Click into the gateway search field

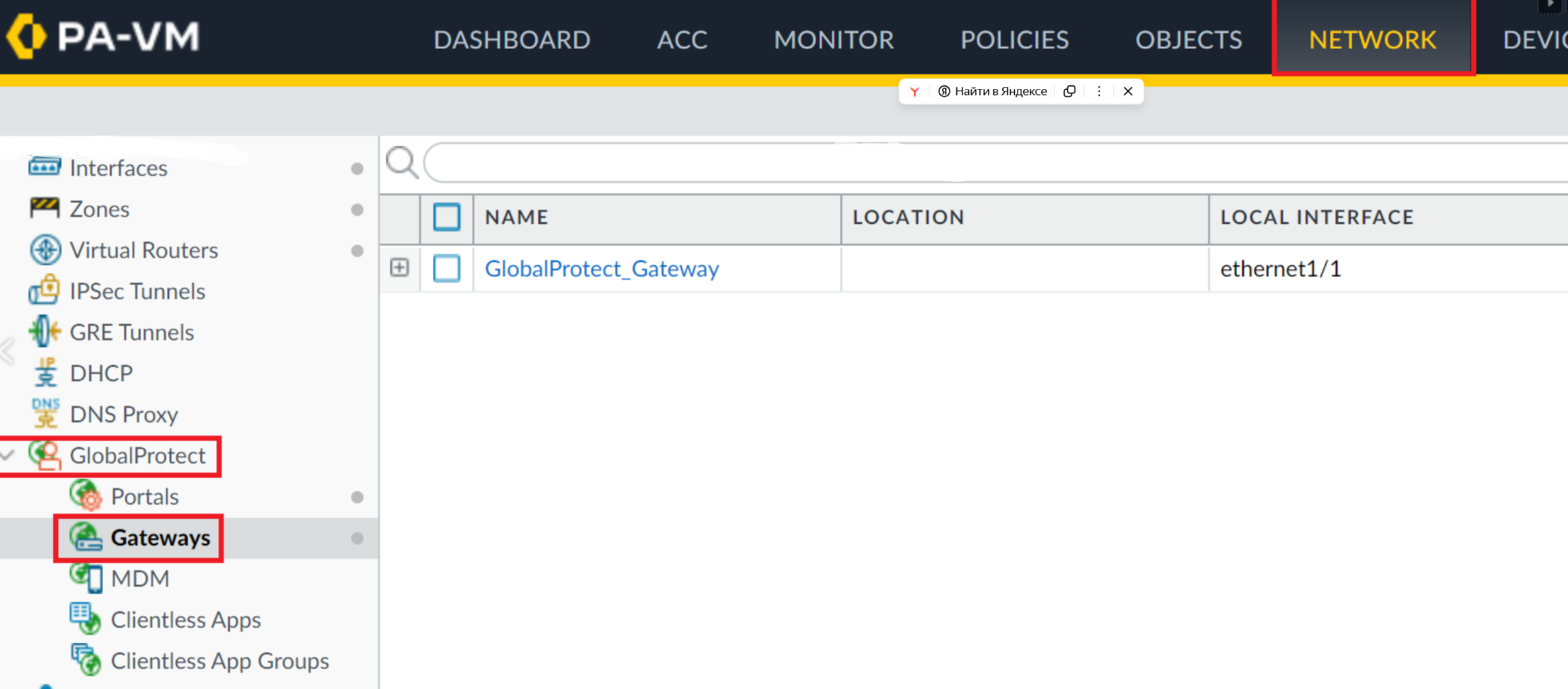(x=996, y=162)
